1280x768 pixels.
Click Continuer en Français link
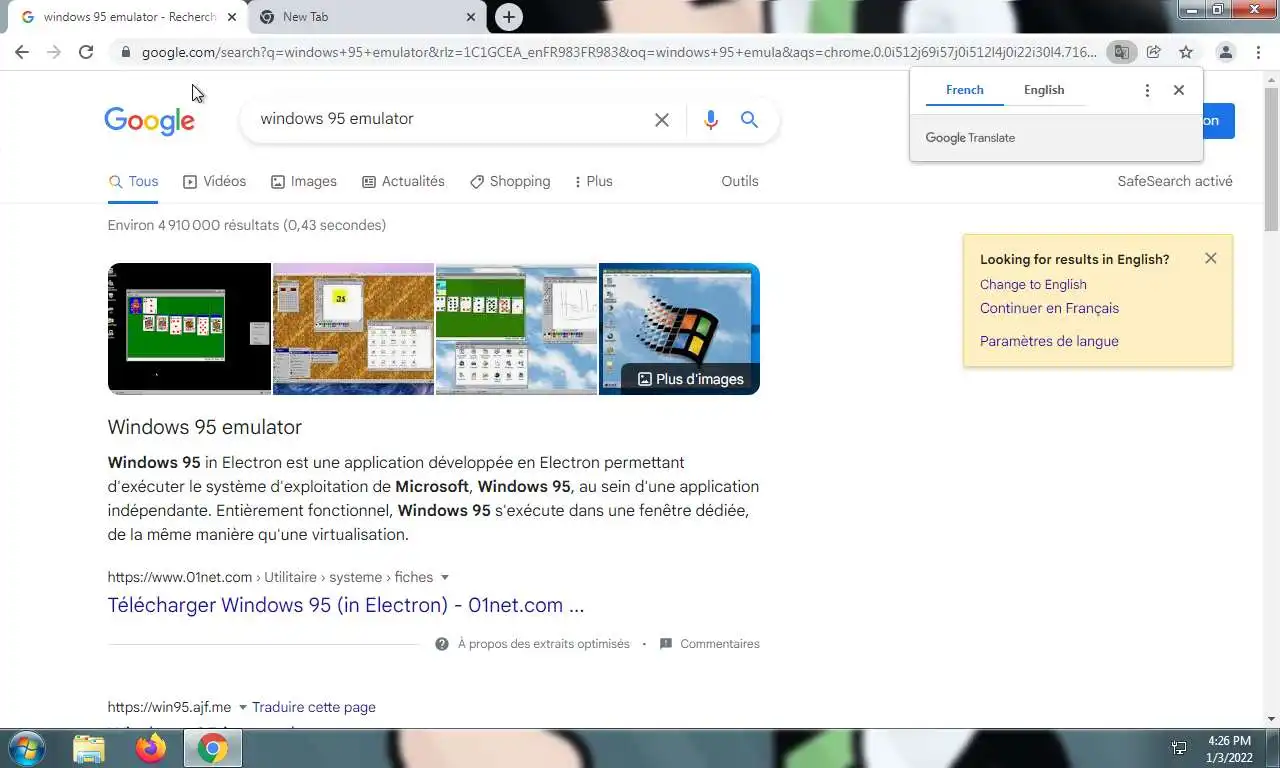[x=1049, y=308]
